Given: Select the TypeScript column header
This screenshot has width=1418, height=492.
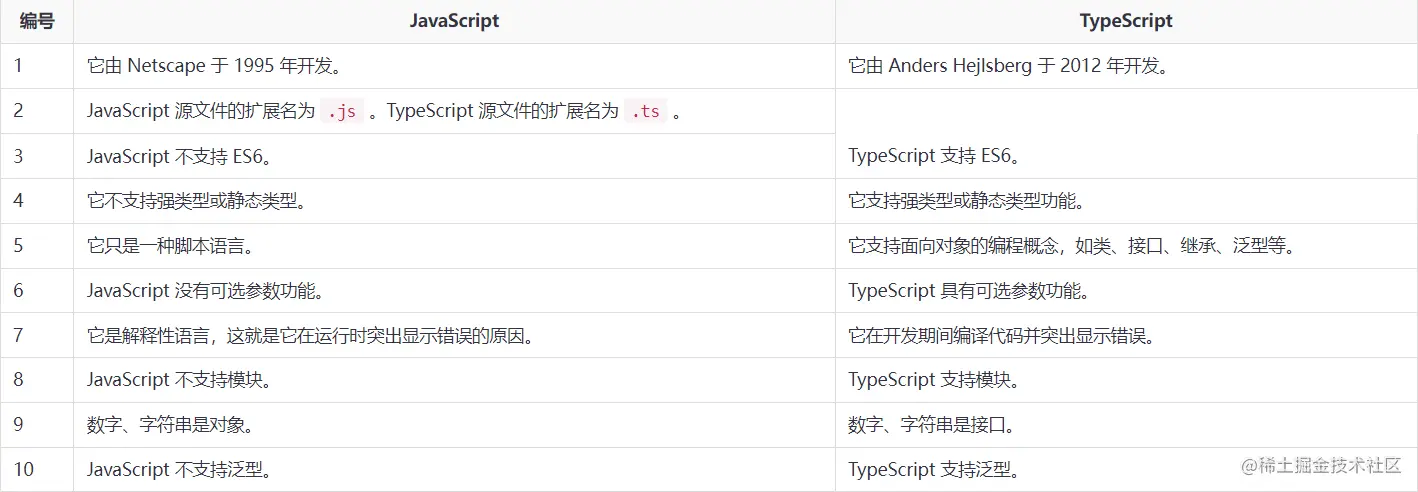Looking at the screenshot, I should click(1126, 21).
